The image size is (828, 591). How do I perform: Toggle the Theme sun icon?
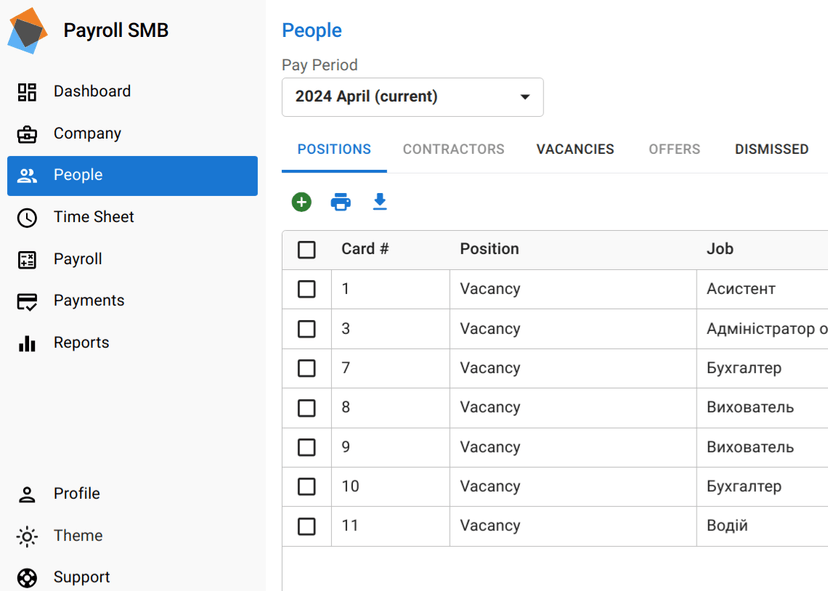point(28,536)
